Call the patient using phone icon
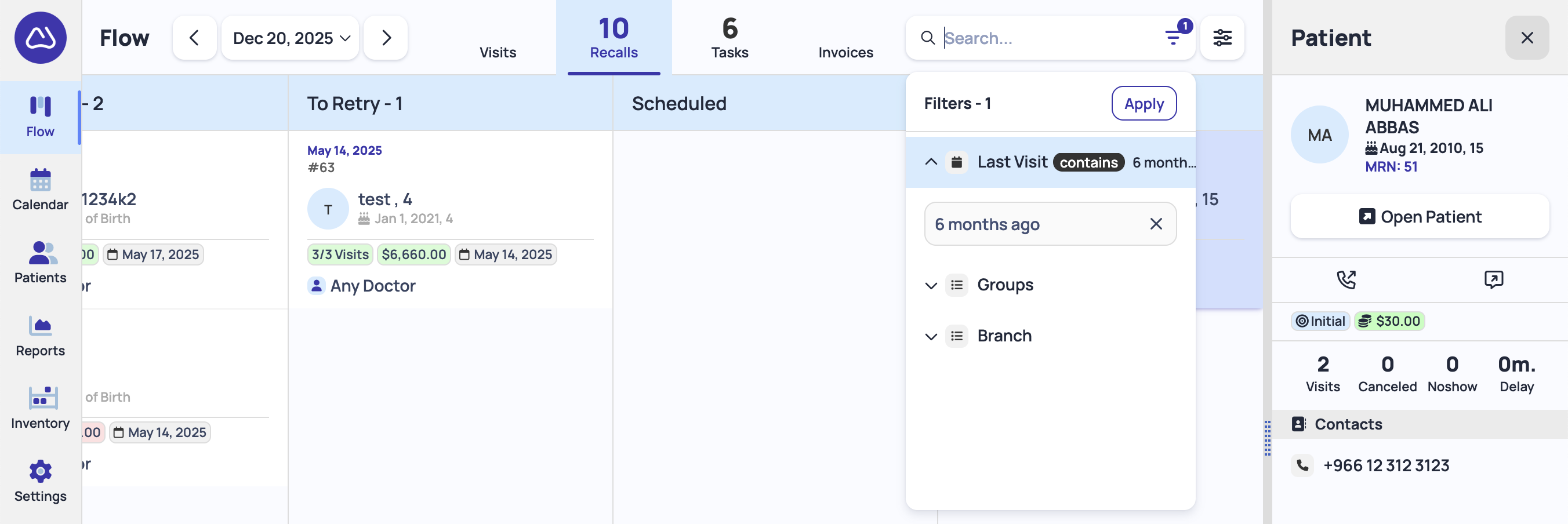This screenshot has height=524, width=1568. pos(1345,279)
